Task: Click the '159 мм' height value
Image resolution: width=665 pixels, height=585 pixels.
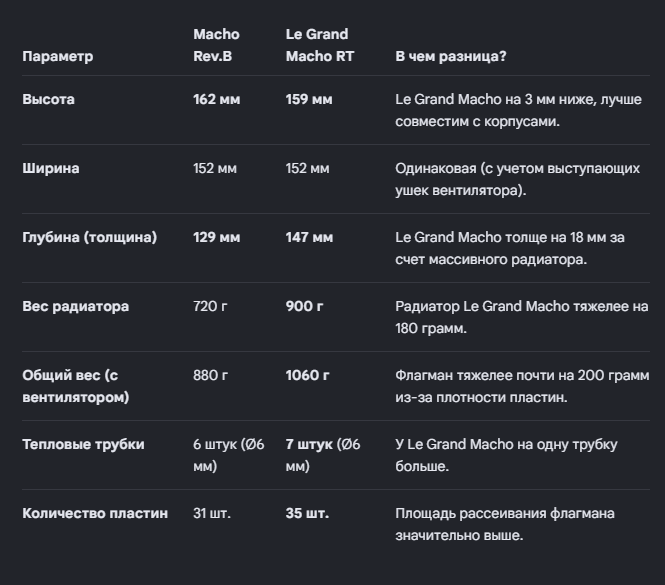Action: point(309,99)
